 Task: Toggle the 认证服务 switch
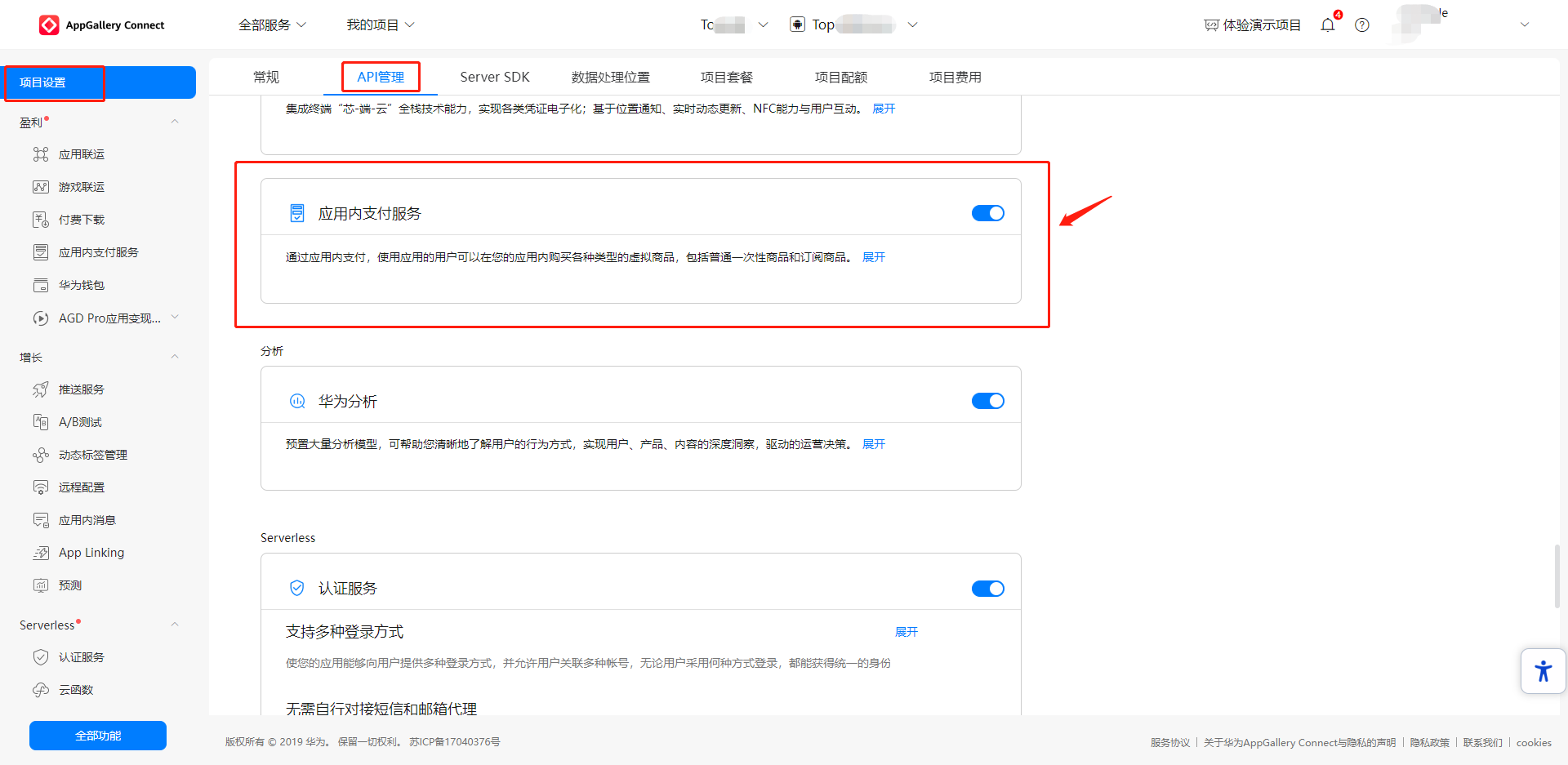pos(988,589)
